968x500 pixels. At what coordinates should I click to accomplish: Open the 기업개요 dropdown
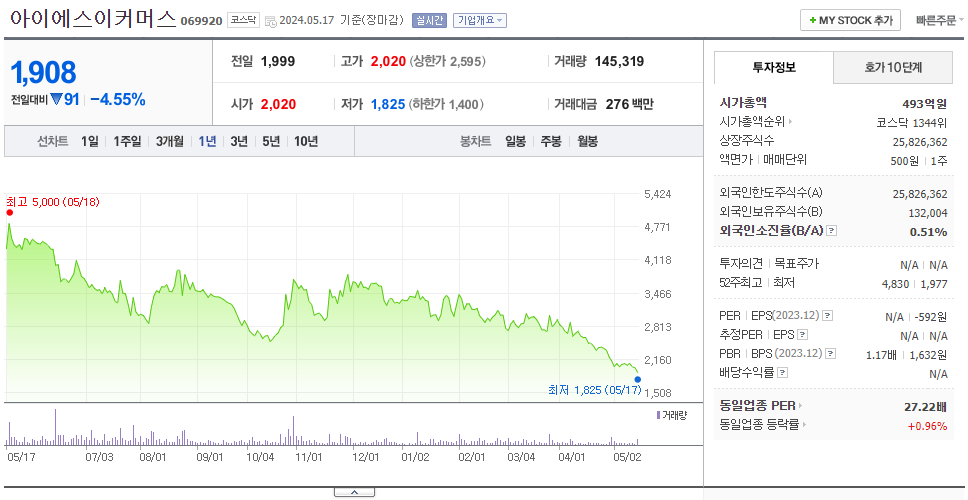[480, 20]
